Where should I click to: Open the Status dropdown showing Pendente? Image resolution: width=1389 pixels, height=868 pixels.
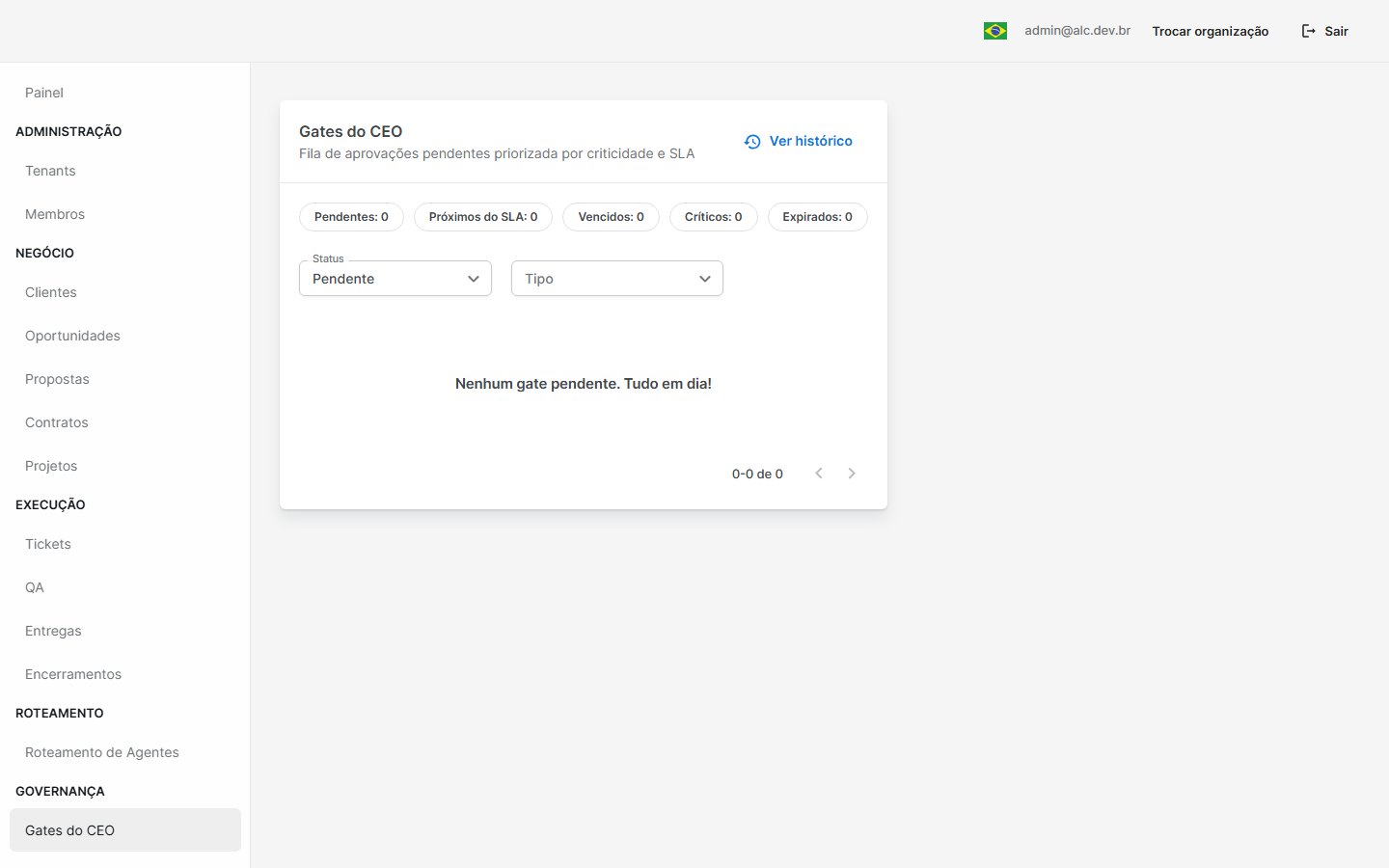pyautogui.click(x=395, y=279)
